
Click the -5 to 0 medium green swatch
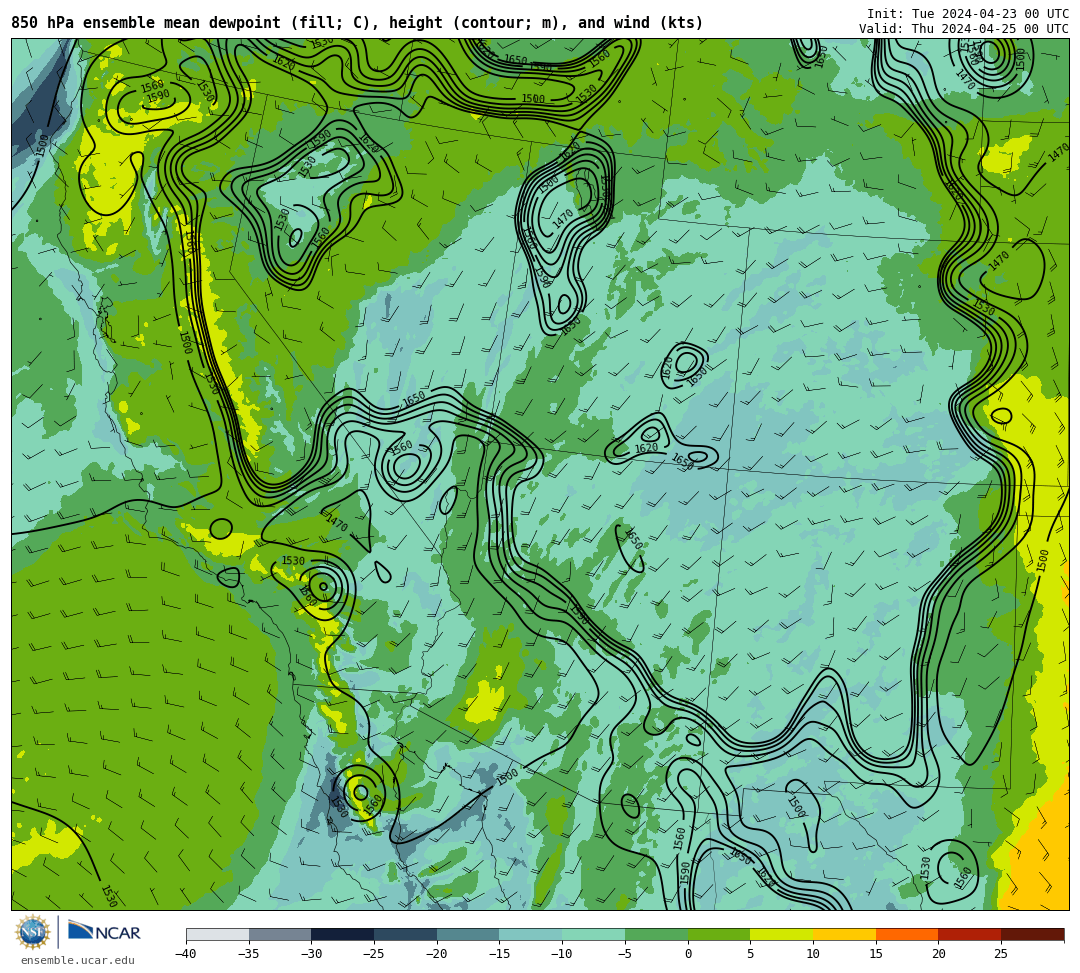pyautogui.click(x=656, y=934)
